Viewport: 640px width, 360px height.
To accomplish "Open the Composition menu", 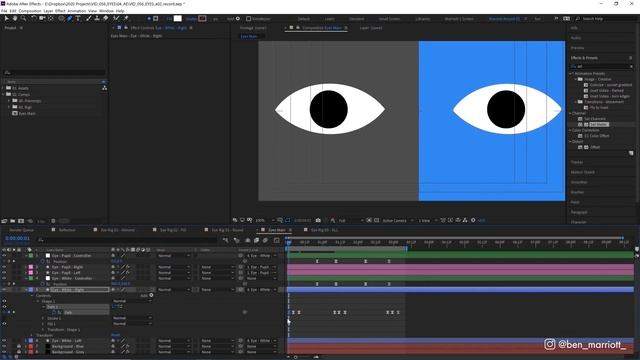I will (x=30, y=11).
